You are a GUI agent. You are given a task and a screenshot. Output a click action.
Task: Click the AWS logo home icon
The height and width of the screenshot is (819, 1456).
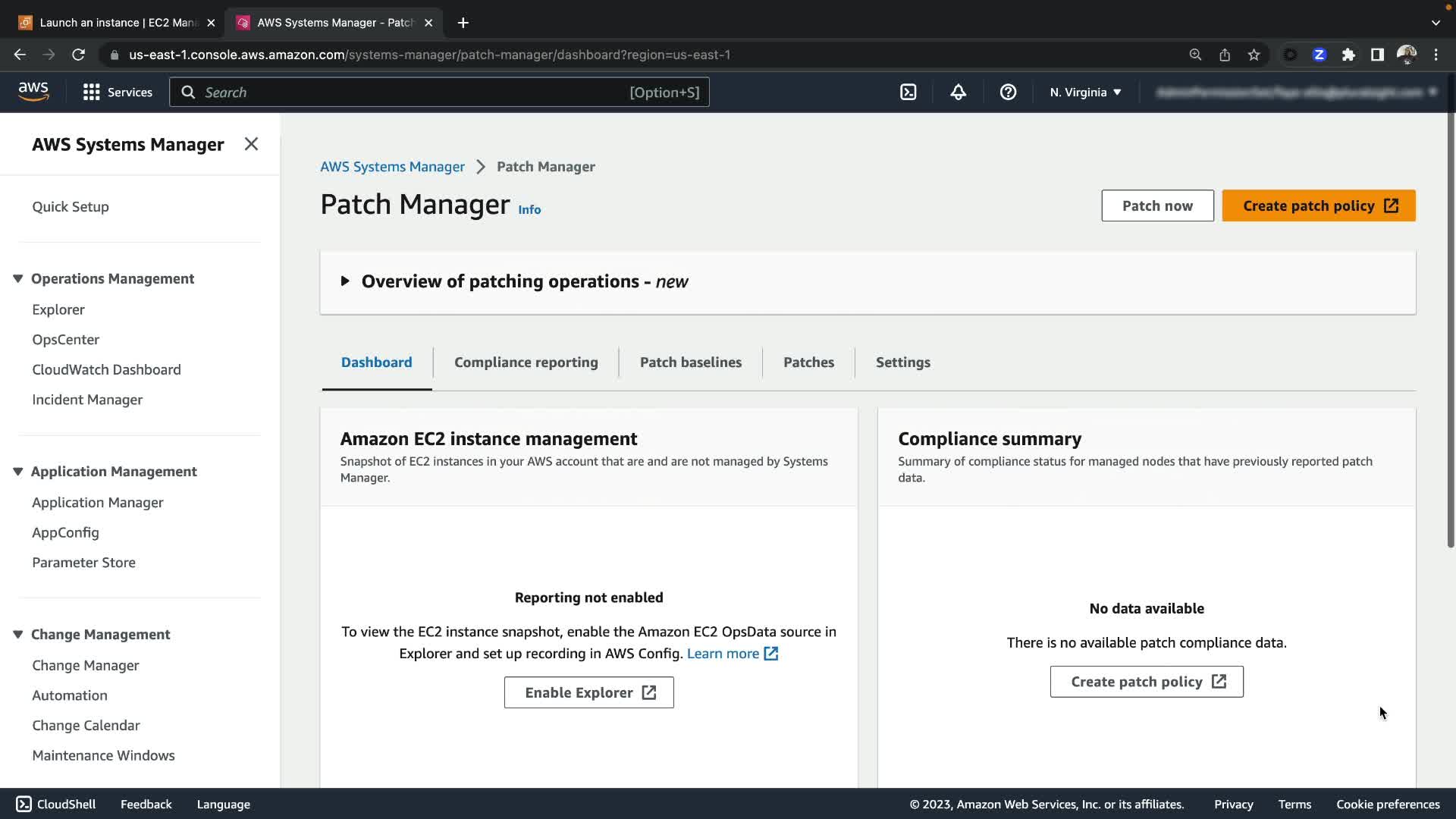coord(33,92)
